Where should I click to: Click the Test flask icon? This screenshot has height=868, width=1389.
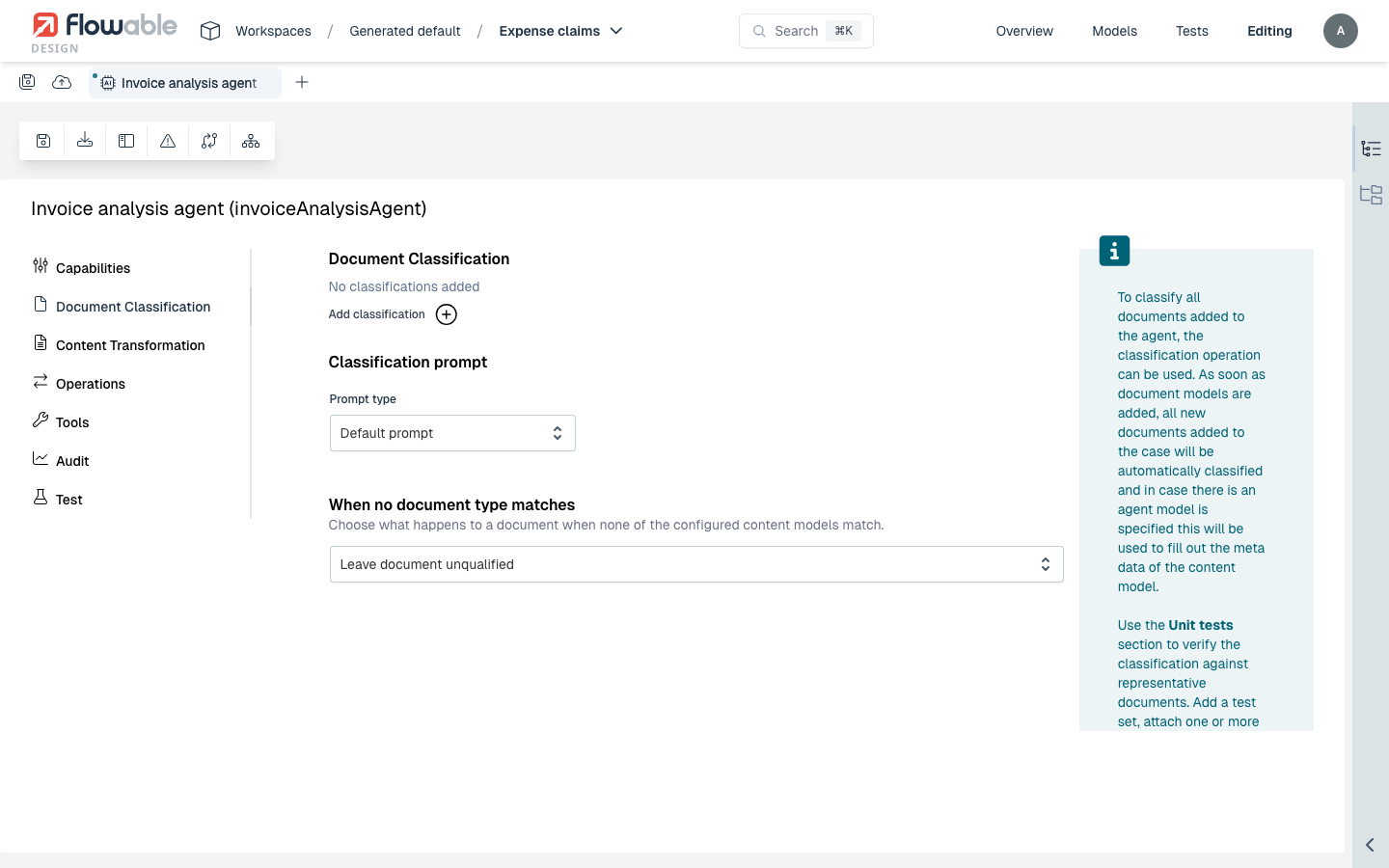[x=41, y=497]
